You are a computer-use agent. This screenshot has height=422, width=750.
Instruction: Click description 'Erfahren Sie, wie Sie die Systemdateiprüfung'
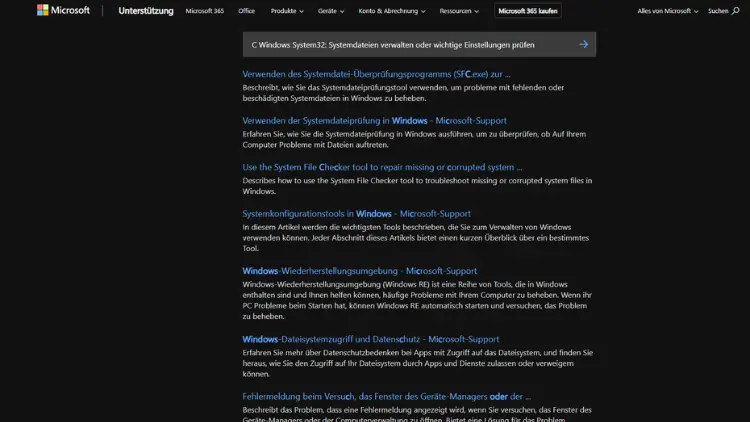click(x=414, y=139)
